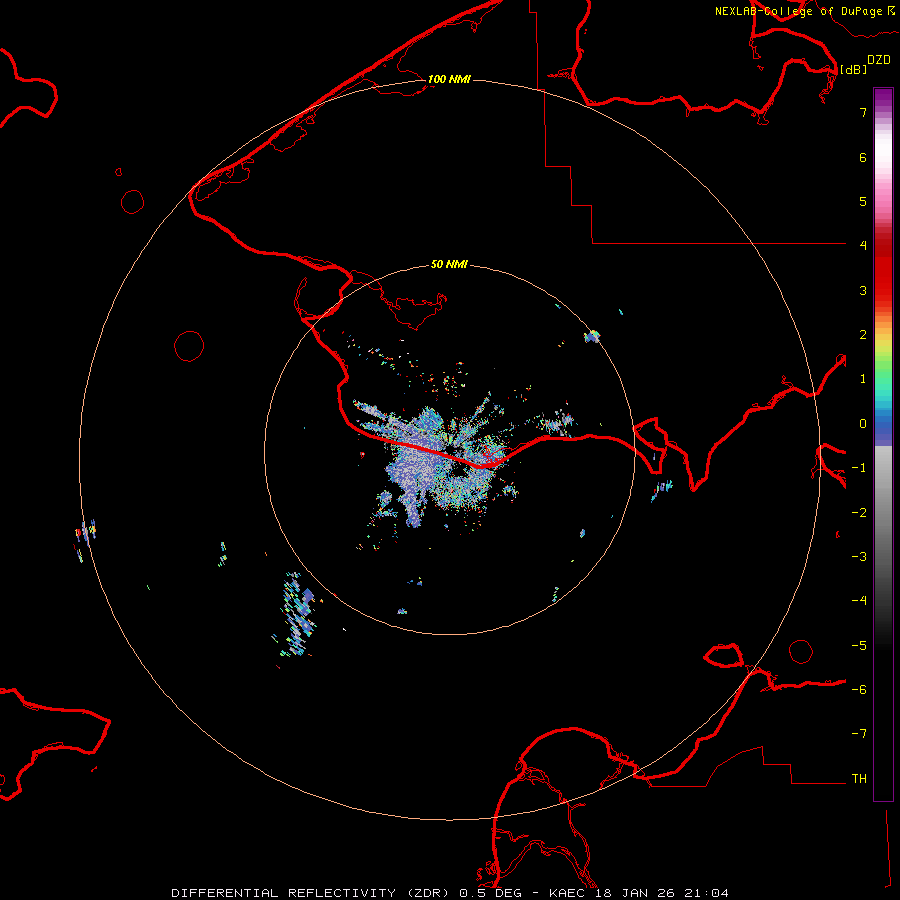Click the "DIFFERENTIAL REFLECTIVITY" caption text
900x900 pixels.
tap(284, 893)
